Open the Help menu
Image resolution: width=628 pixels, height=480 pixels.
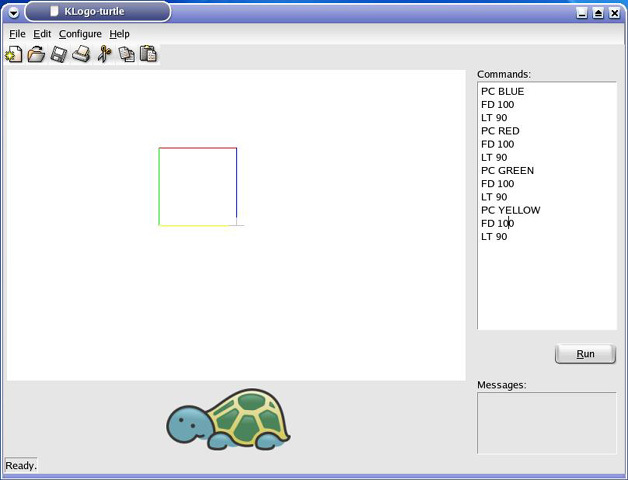click(x=120, y=34)
